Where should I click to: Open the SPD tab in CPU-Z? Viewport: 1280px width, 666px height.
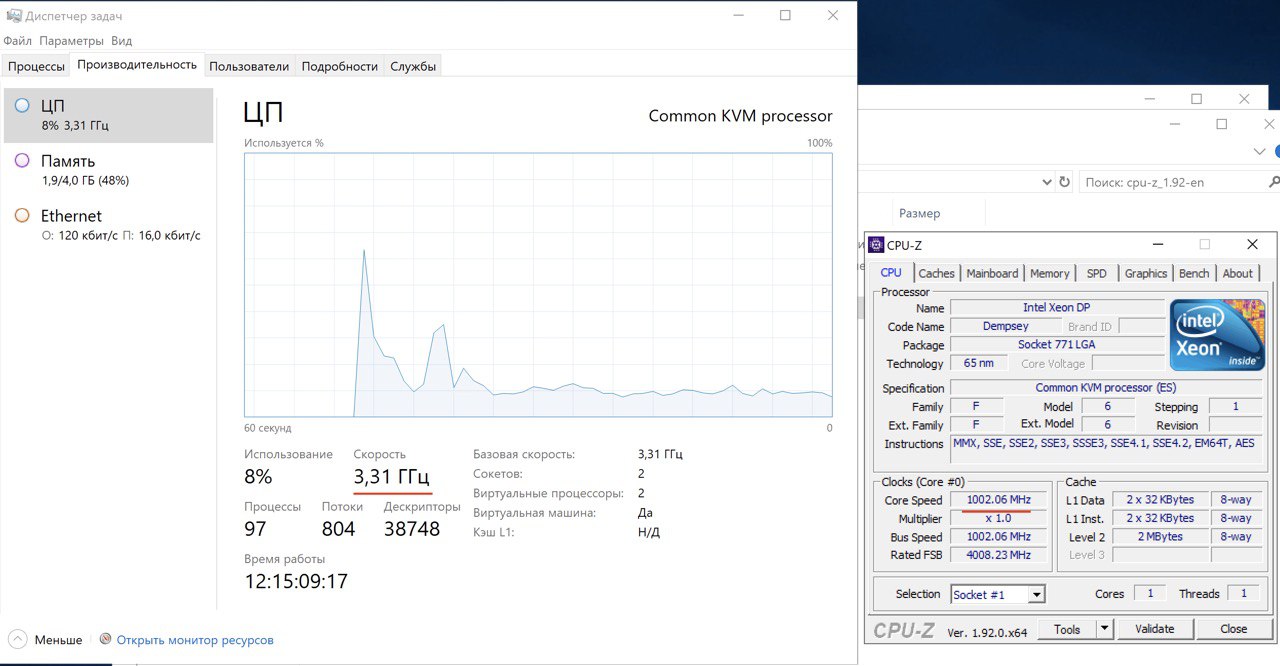tap(1097, 273)
